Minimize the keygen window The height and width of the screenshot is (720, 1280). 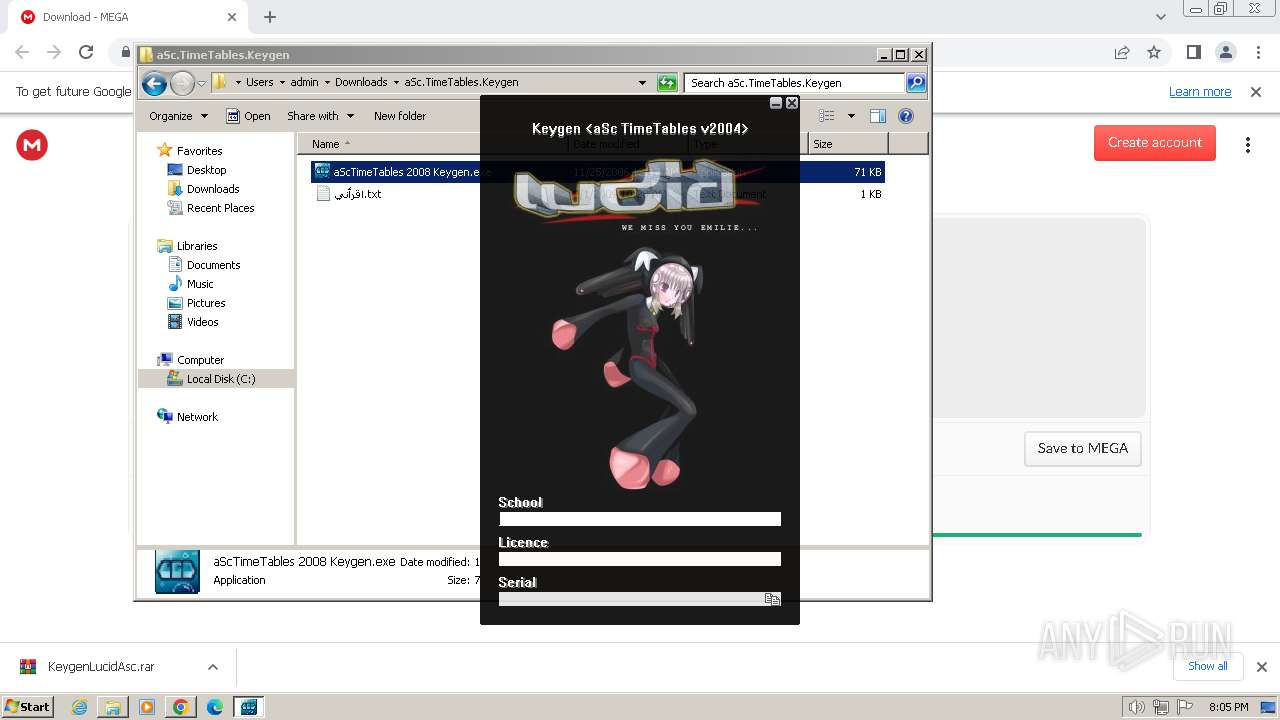(776, 103)
